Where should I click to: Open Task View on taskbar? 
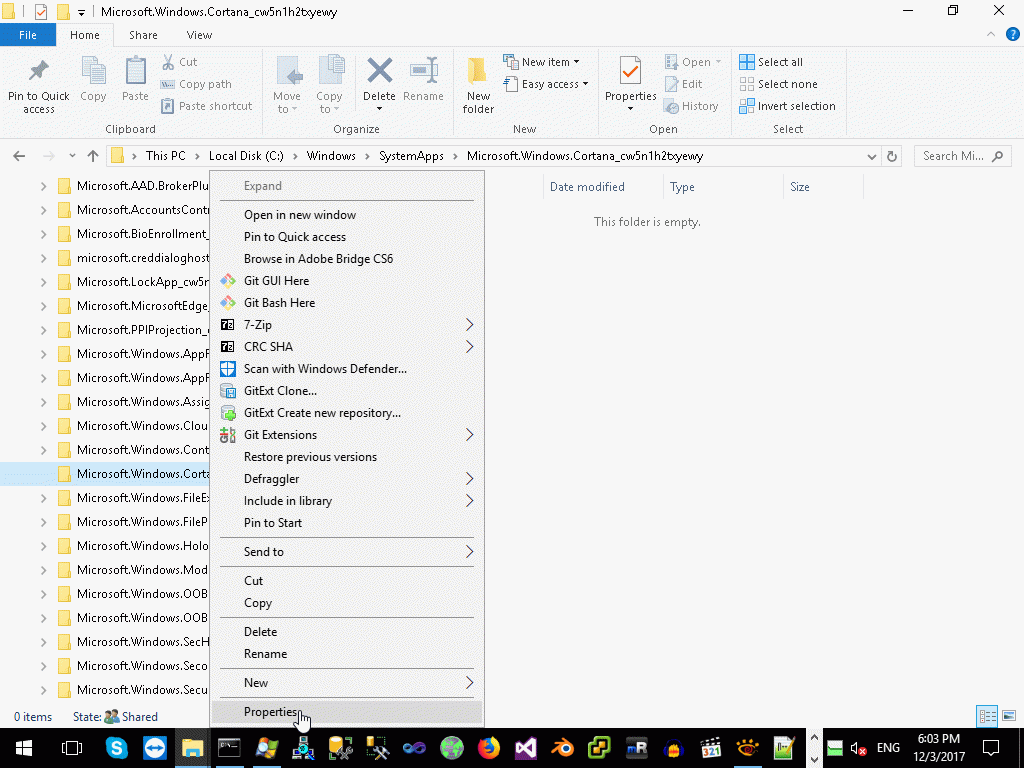(x=72, y=748)
